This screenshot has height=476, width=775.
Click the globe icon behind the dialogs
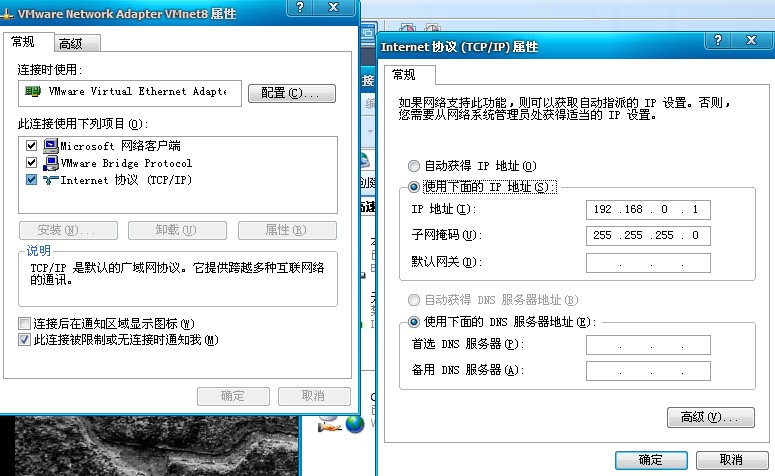354,424
